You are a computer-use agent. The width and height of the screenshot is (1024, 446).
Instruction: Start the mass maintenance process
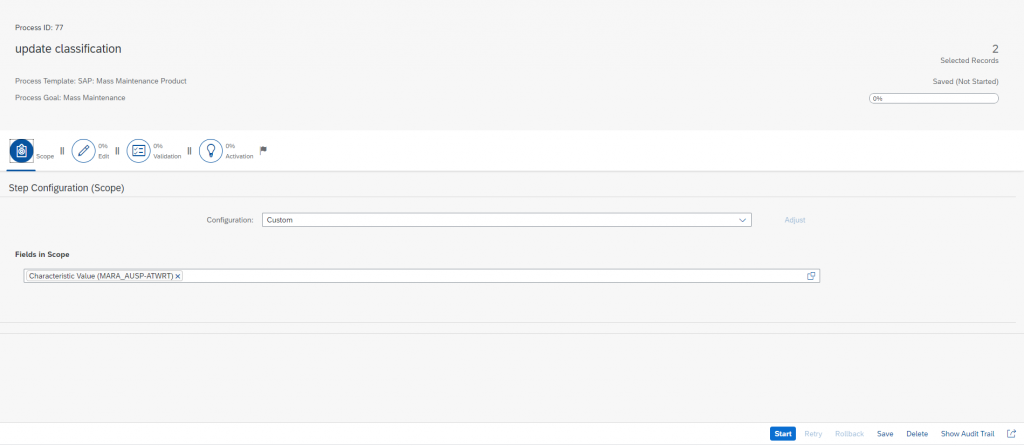tap(782, 434)
